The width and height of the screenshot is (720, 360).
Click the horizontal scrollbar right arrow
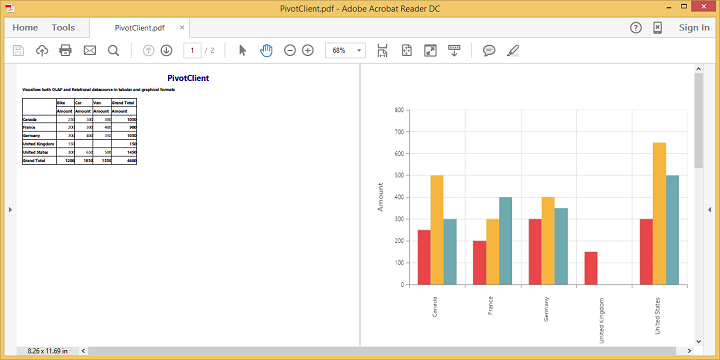pyautogui.click(x=690, y=351)
